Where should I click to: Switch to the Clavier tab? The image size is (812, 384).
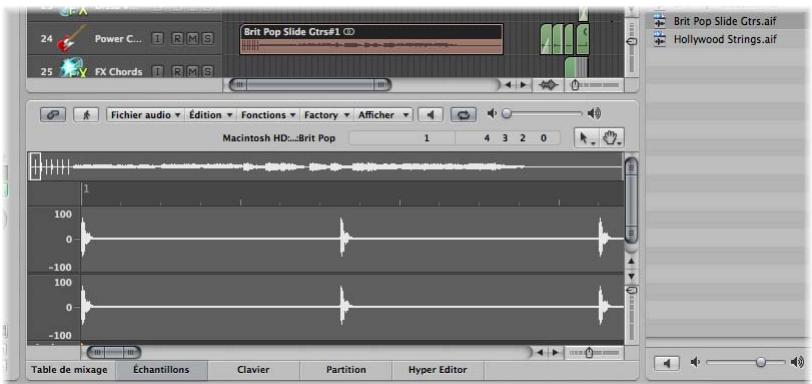coord(253,370)
